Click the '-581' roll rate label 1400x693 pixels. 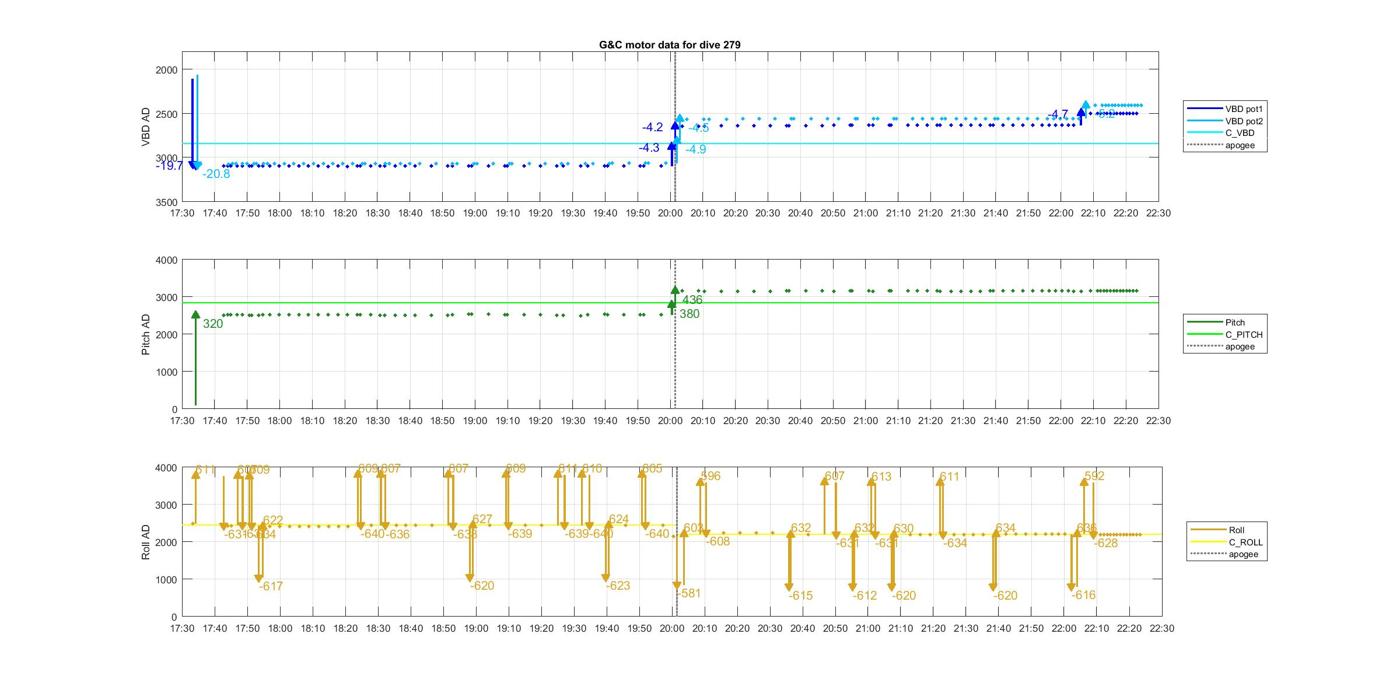[x=689, y=593]
